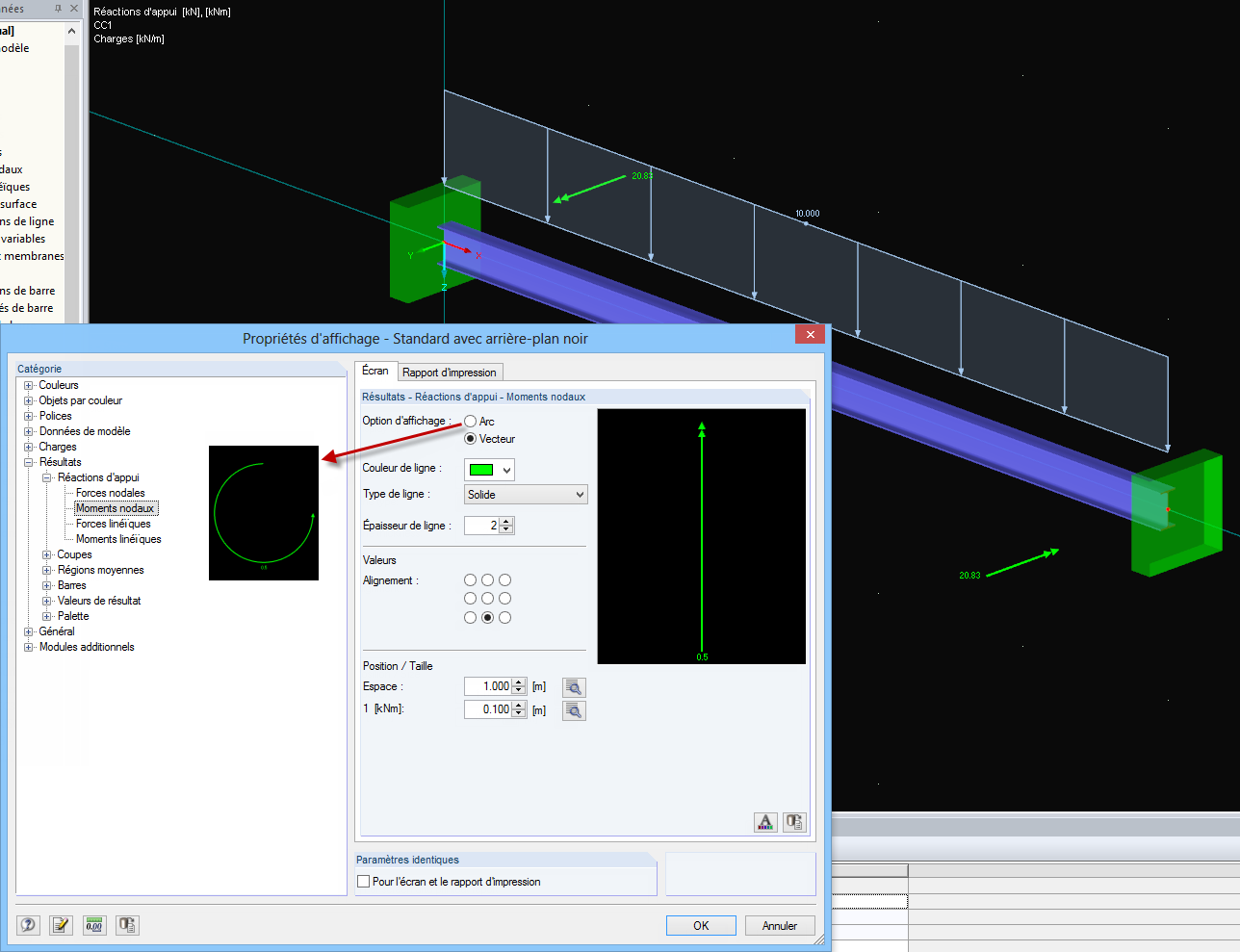Set value alignment to middle-right
1240x952 pixels.
pos(504,599)
